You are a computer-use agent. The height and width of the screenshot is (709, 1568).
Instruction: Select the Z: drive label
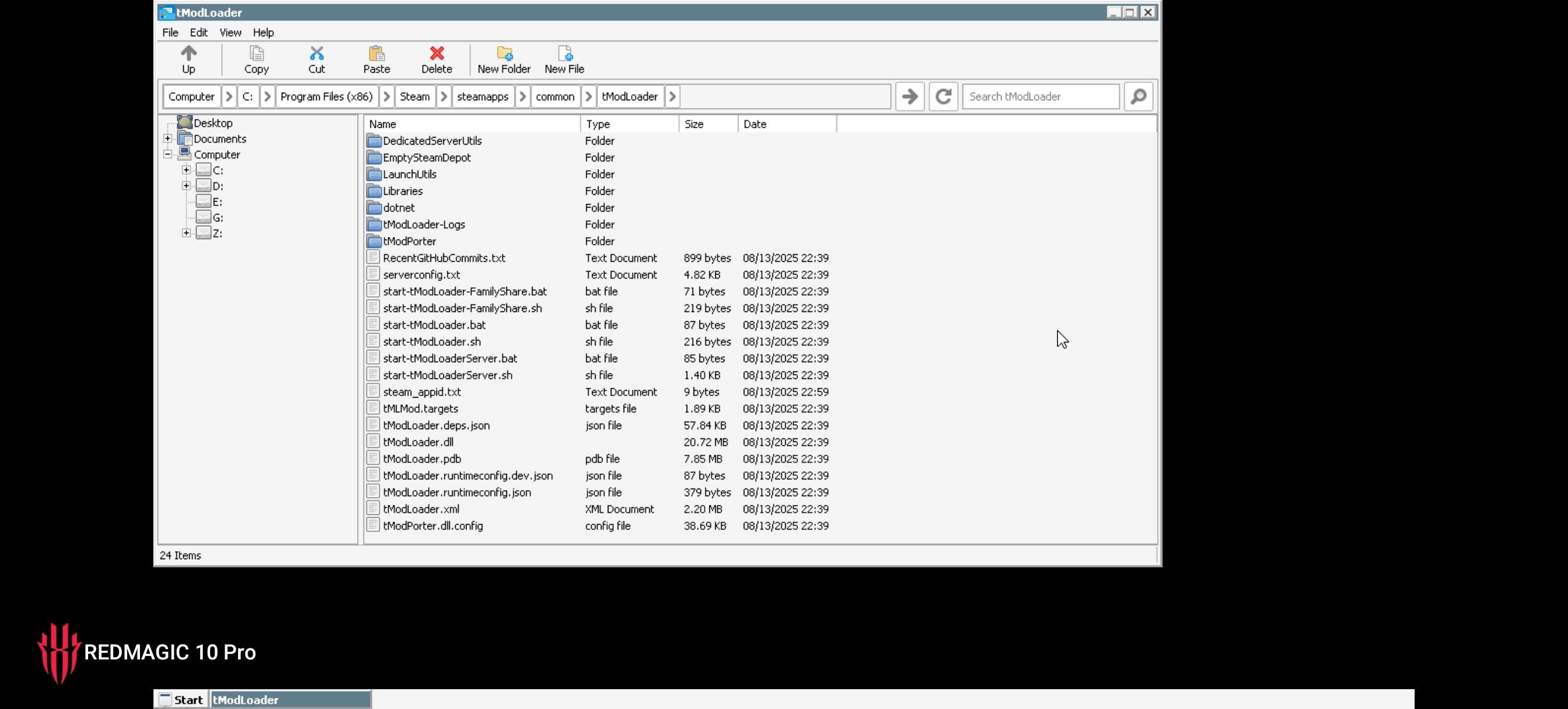tap(218, 233)
